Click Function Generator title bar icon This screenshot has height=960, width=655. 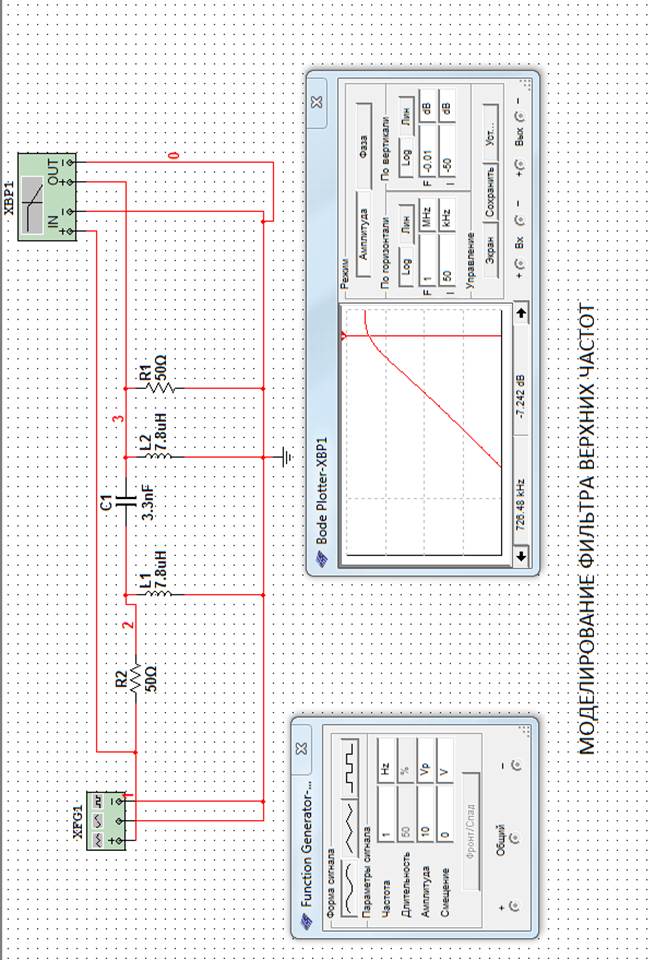(x=304, y=921)
